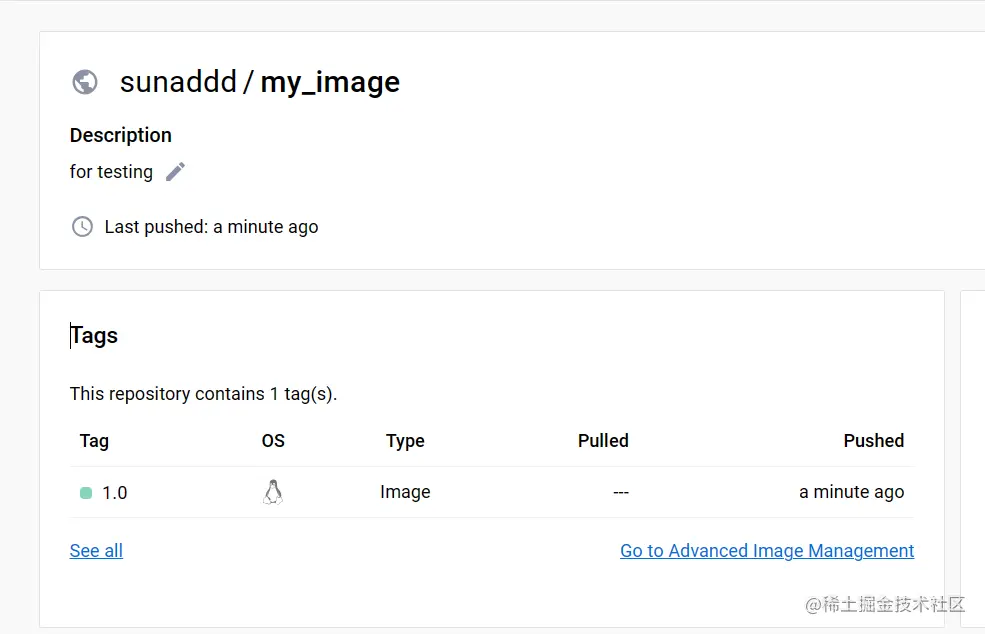Click the public repository globe icon
The height and width of the screenshot is (634, 985).
click(85, 82)
